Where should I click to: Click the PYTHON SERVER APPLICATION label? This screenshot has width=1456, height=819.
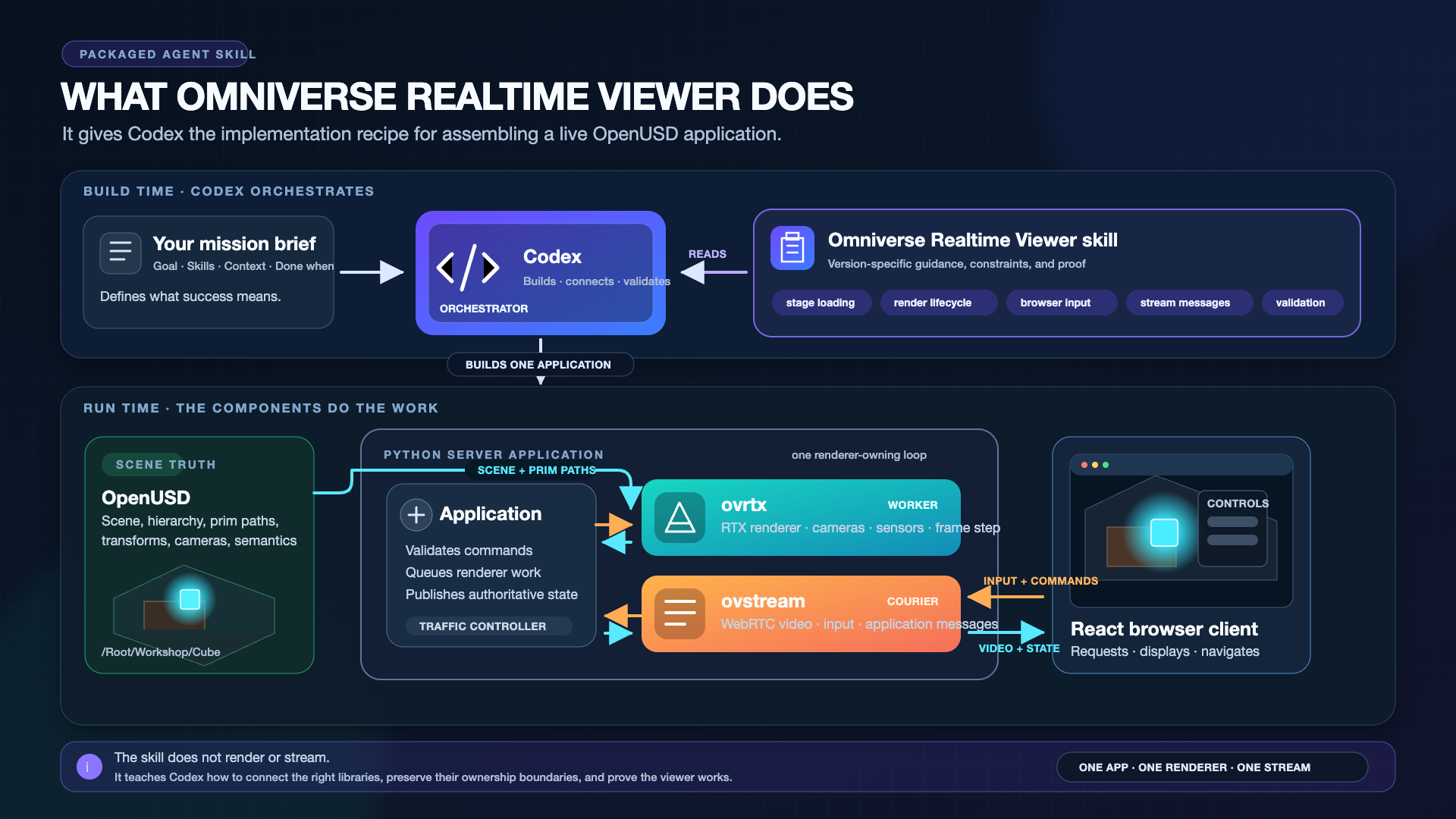point(494,455)
